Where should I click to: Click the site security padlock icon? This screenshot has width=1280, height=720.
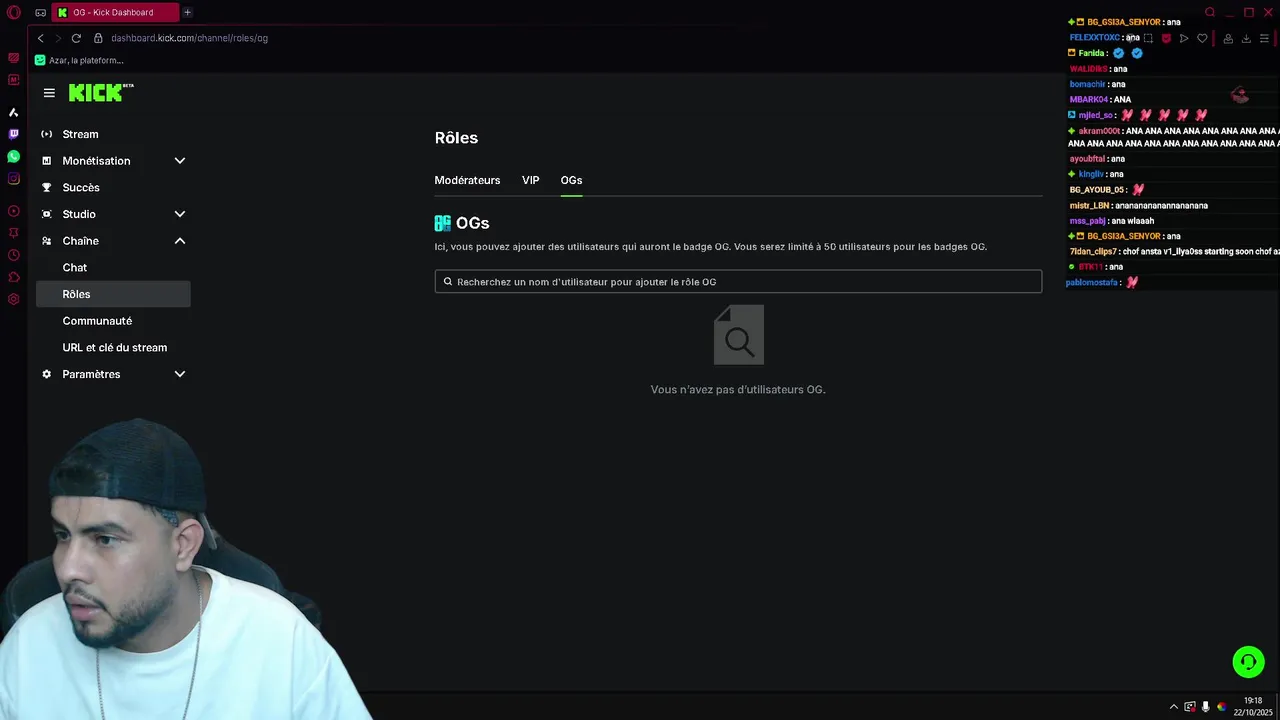[x=98, y=38]
